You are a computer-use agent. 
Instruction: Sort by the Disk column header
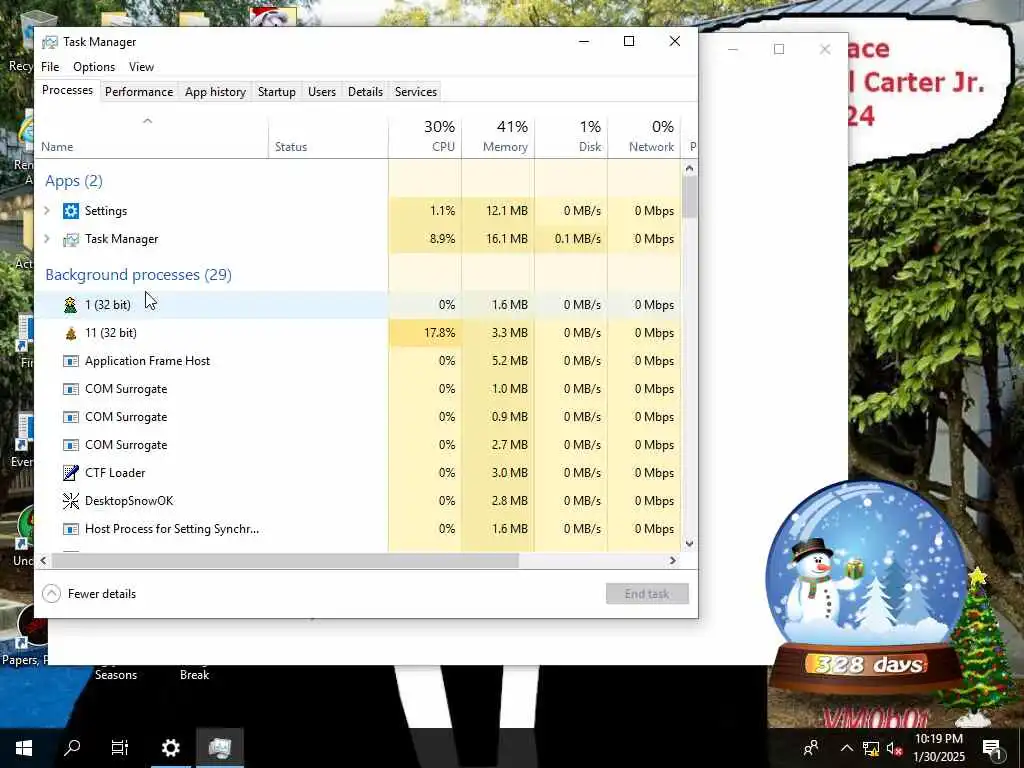(x=571, y=136)
